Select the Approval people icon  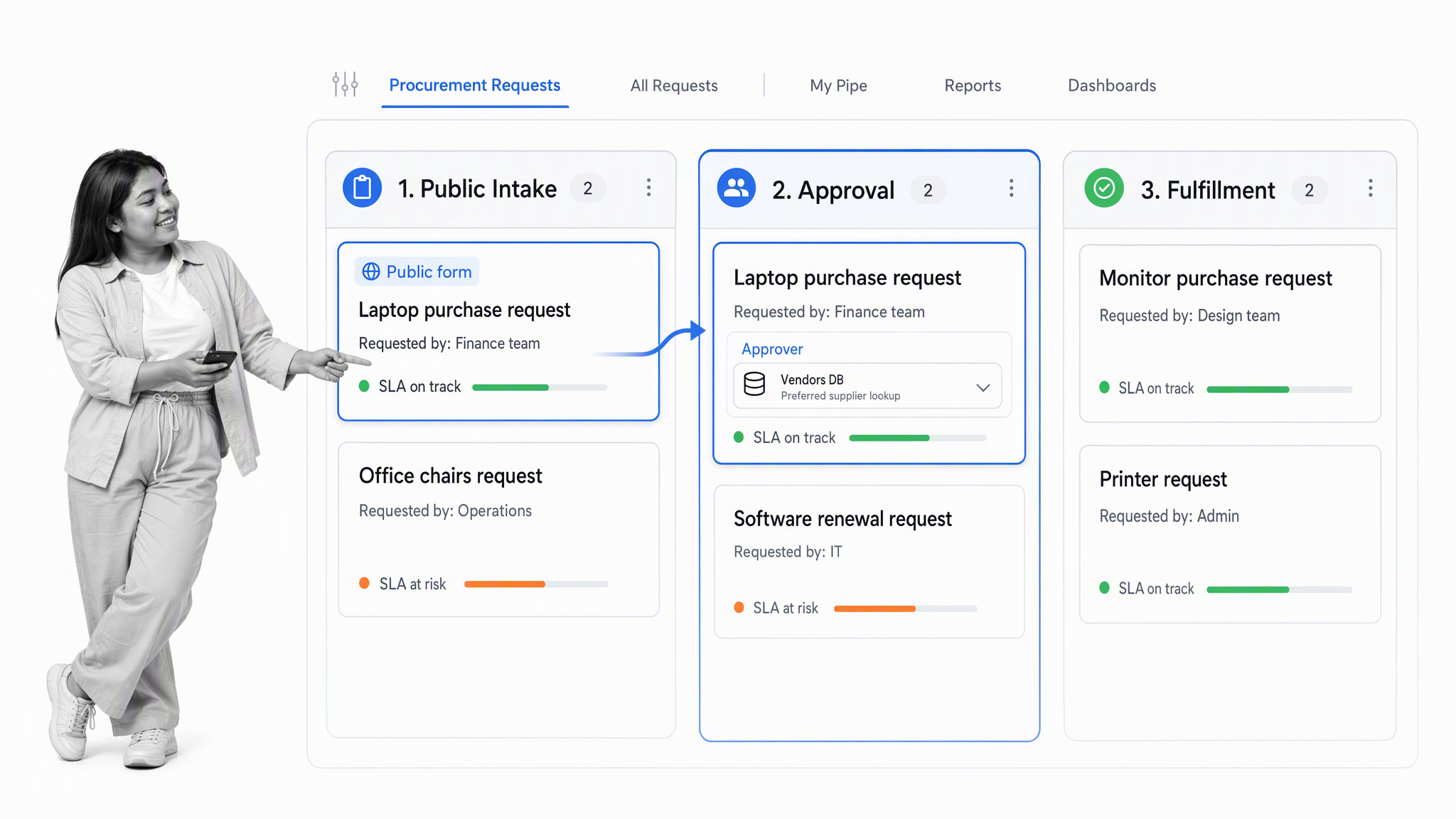[x=737, y=188]
